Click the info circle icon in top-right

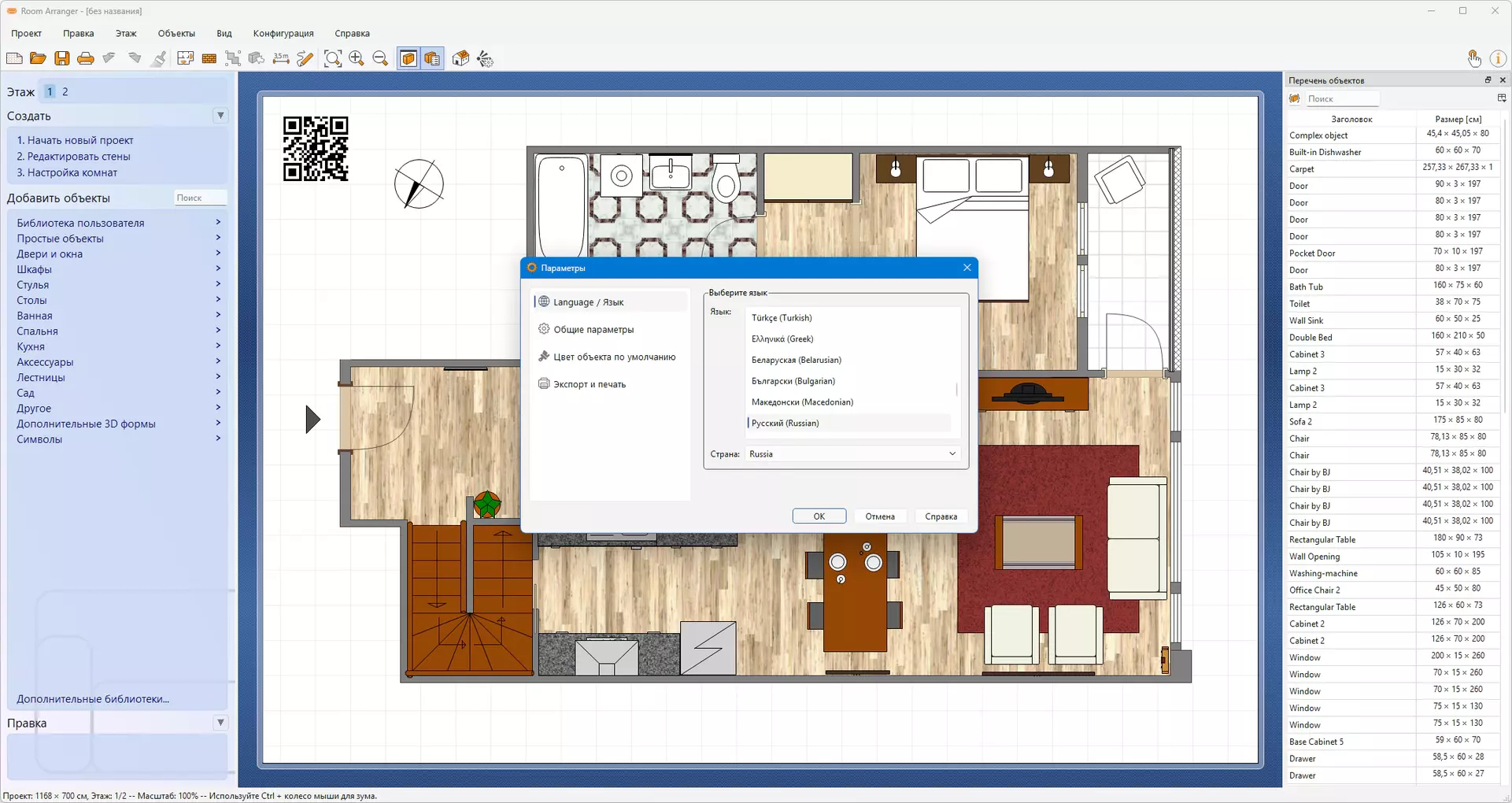click(x=1498, y=58)
